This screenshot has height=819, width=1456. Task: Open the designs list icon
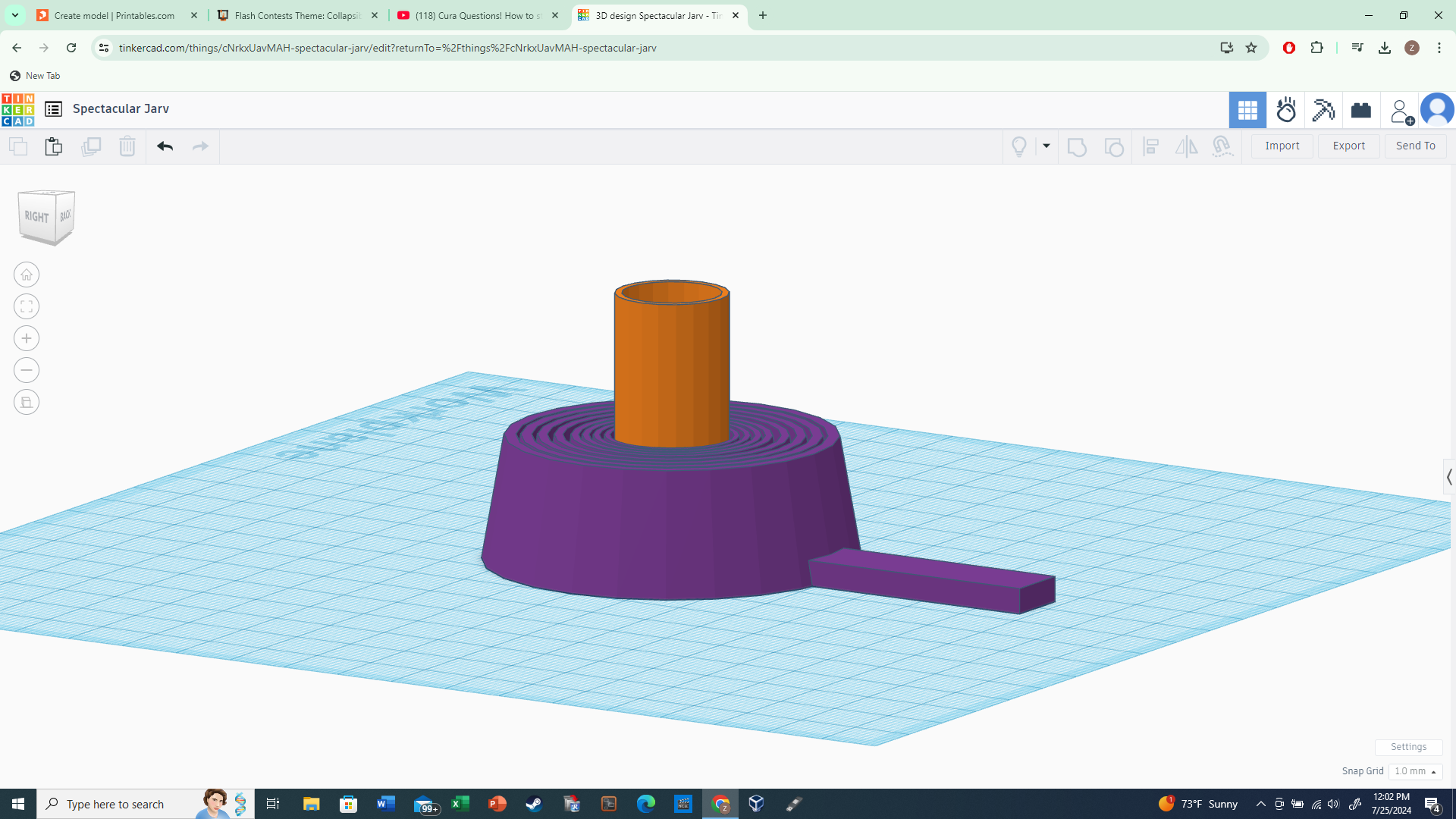tap(53, 109)
